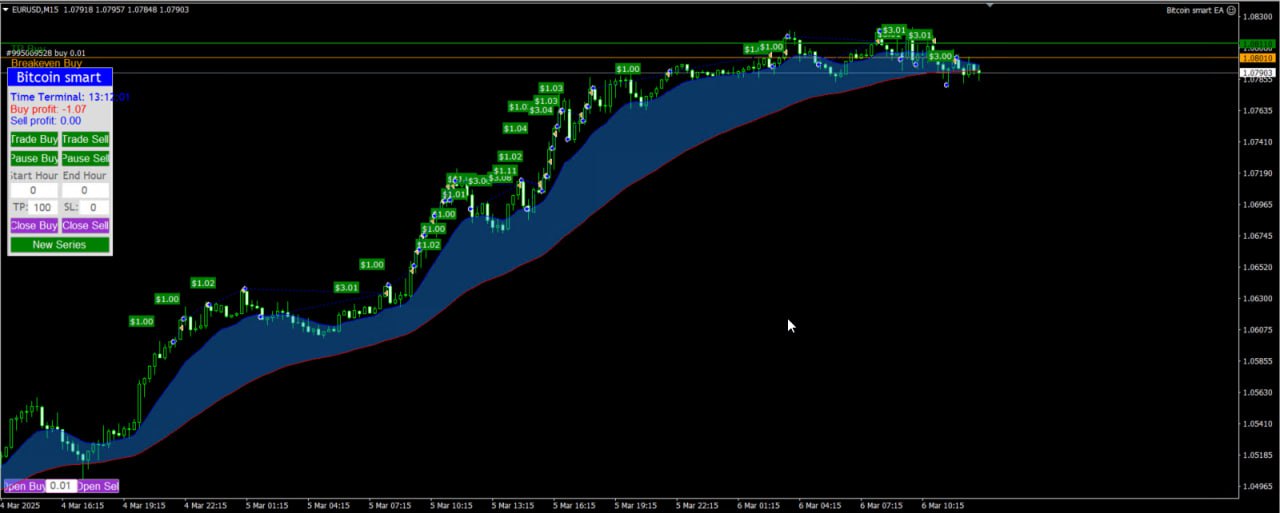Image resolution: width=1280 pixels, height=513 pixels.
Task: Click the Time Terminal clock text
Action: click(70, 97)
